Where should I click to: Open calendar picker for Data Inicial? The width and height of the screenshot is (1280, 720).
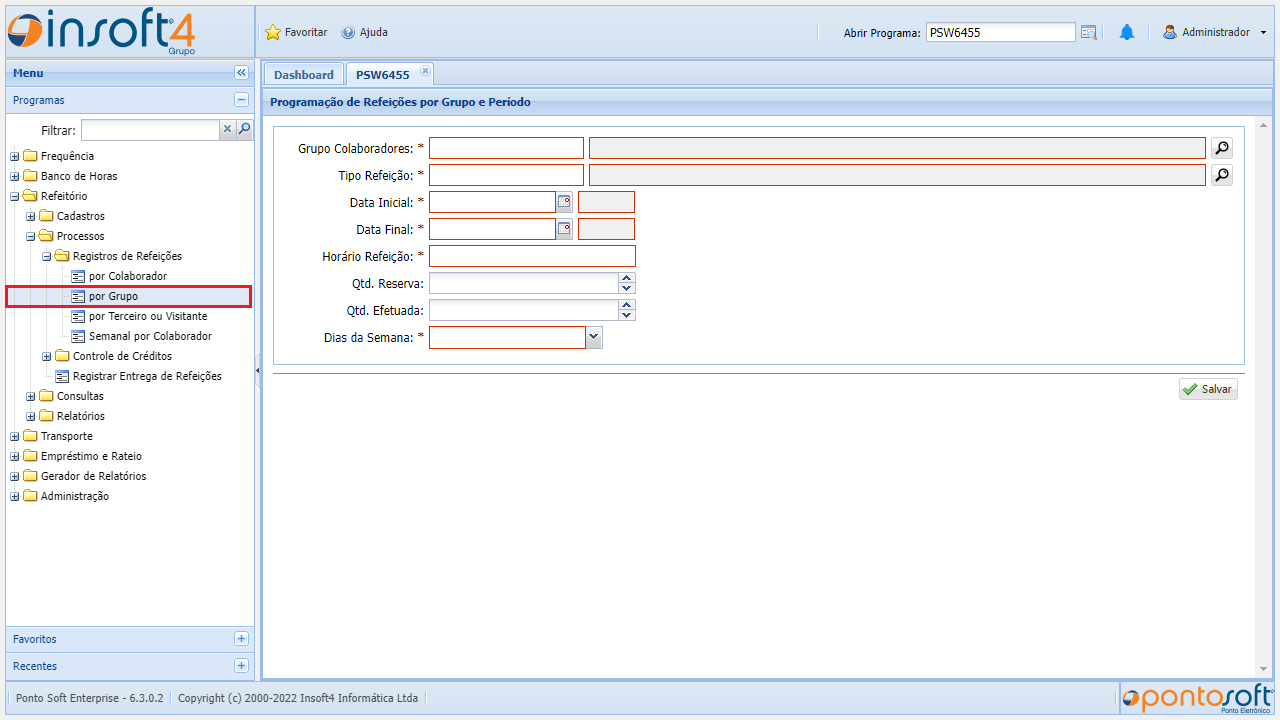(x=564, y=202)
